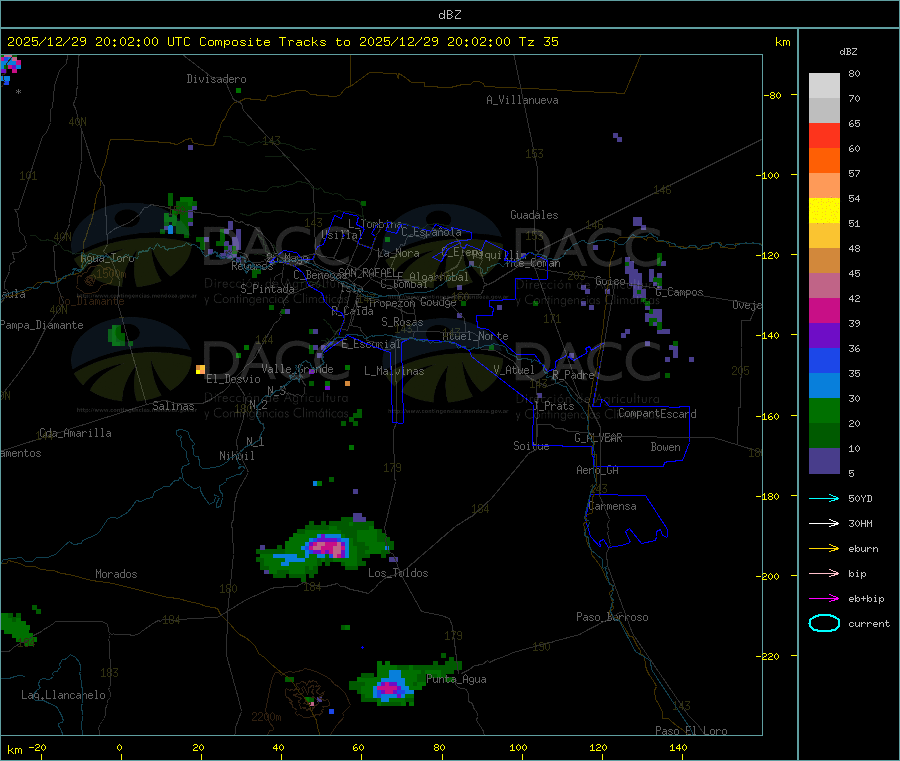This screenshot has height=761, width=900.
Task: Click the '140' value on bottom axis
Action: 678,747
